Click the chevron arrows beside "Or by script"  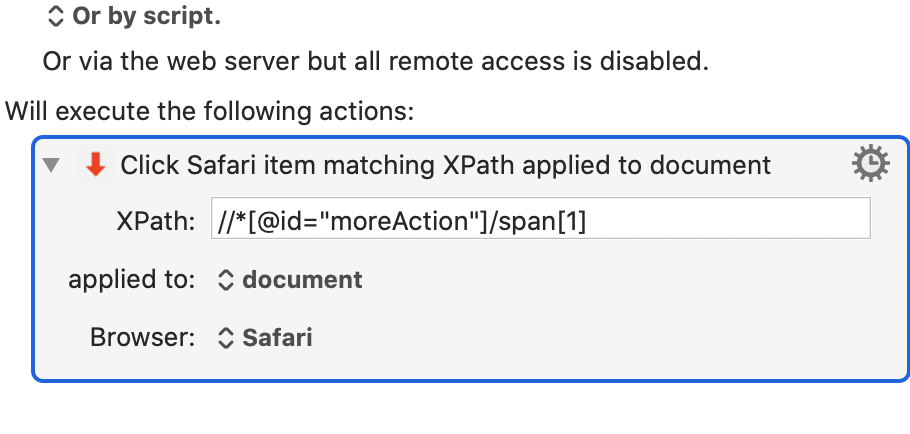55,16
